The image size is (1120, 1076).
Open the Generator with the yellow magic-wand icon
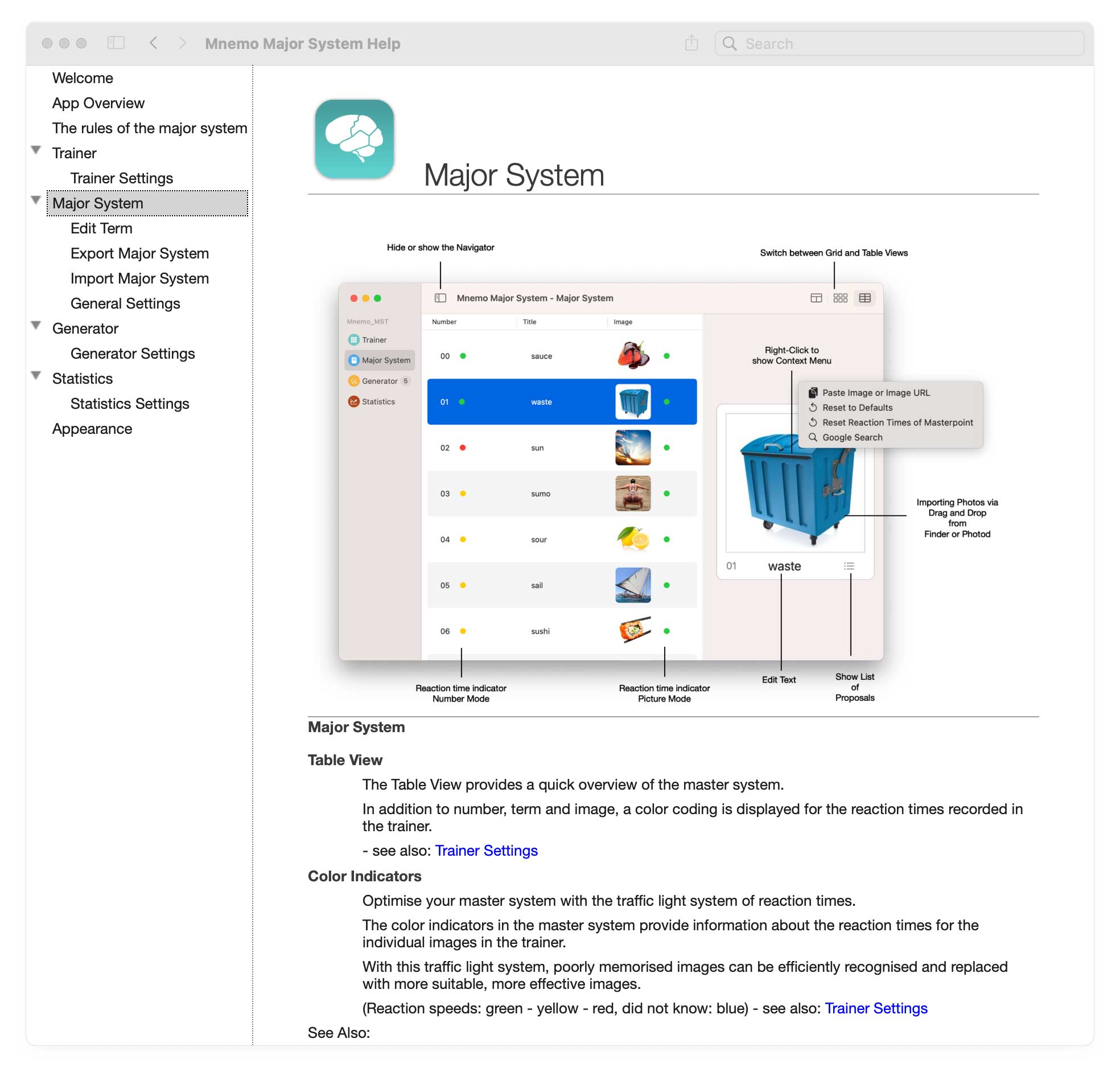tap(354, 381)
